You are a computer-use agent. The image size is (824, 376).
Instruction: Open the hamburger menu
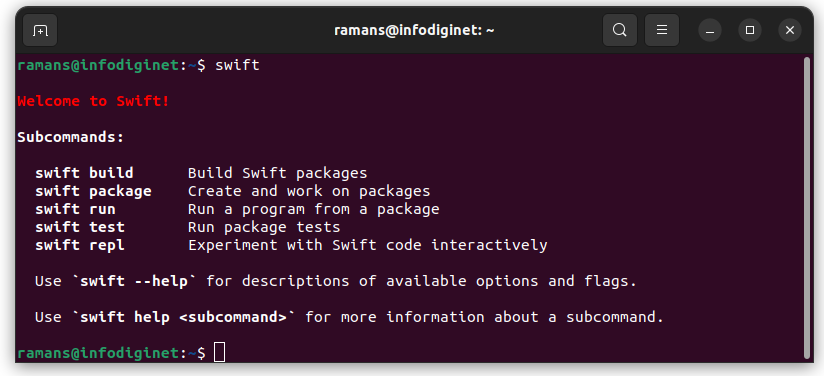pyautogui.click(x=662, y=31)
